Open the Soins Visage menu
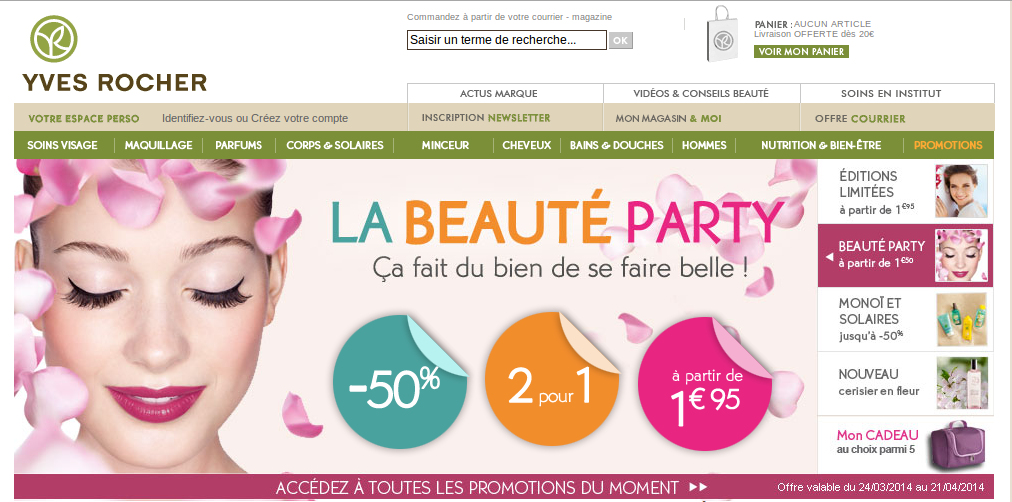 coord(63,145)
